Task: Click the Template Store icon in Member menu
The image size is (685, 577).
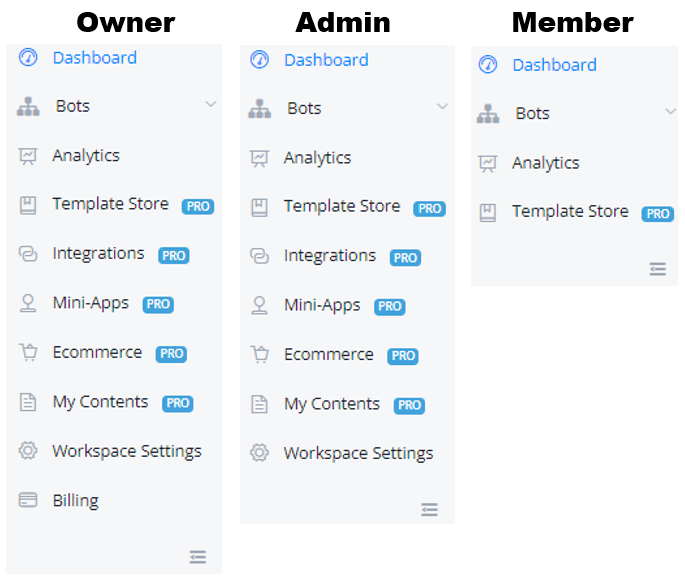Action: 488,212
